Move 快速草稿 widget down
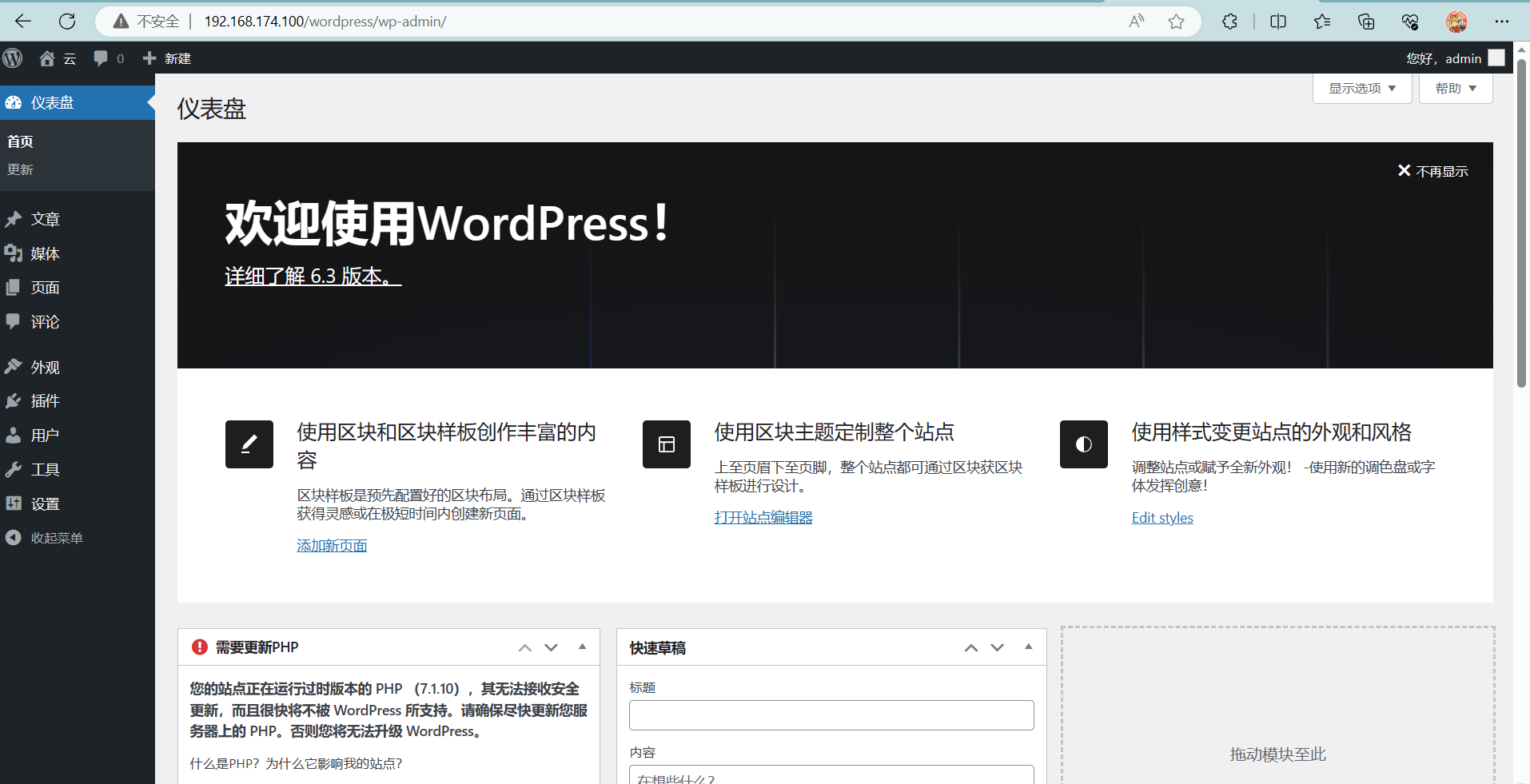This screenshot has width=1530, height=784. click(997, 647)
